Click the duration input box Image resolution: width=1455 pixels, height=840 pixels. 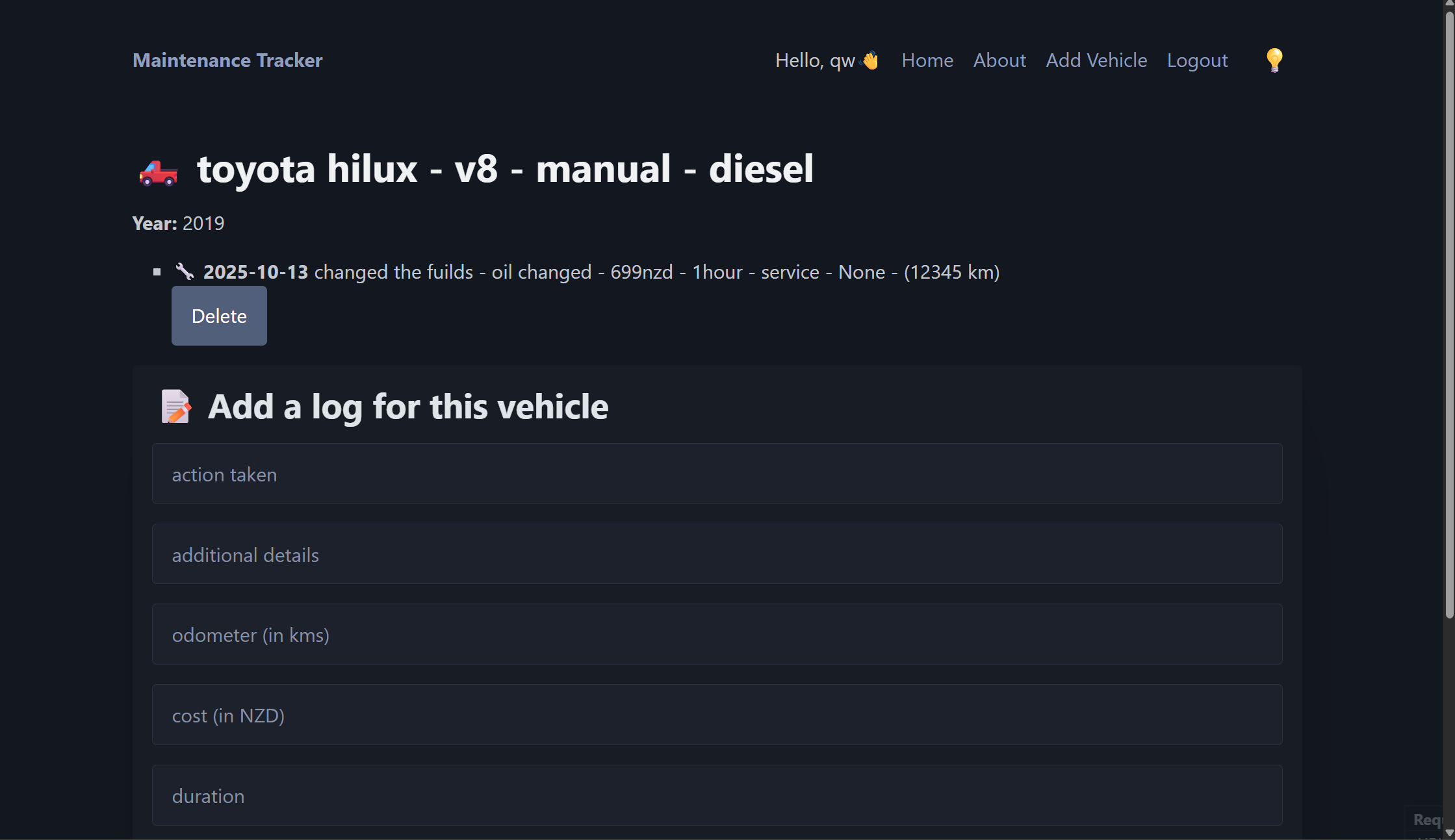[x=717, y=795]
